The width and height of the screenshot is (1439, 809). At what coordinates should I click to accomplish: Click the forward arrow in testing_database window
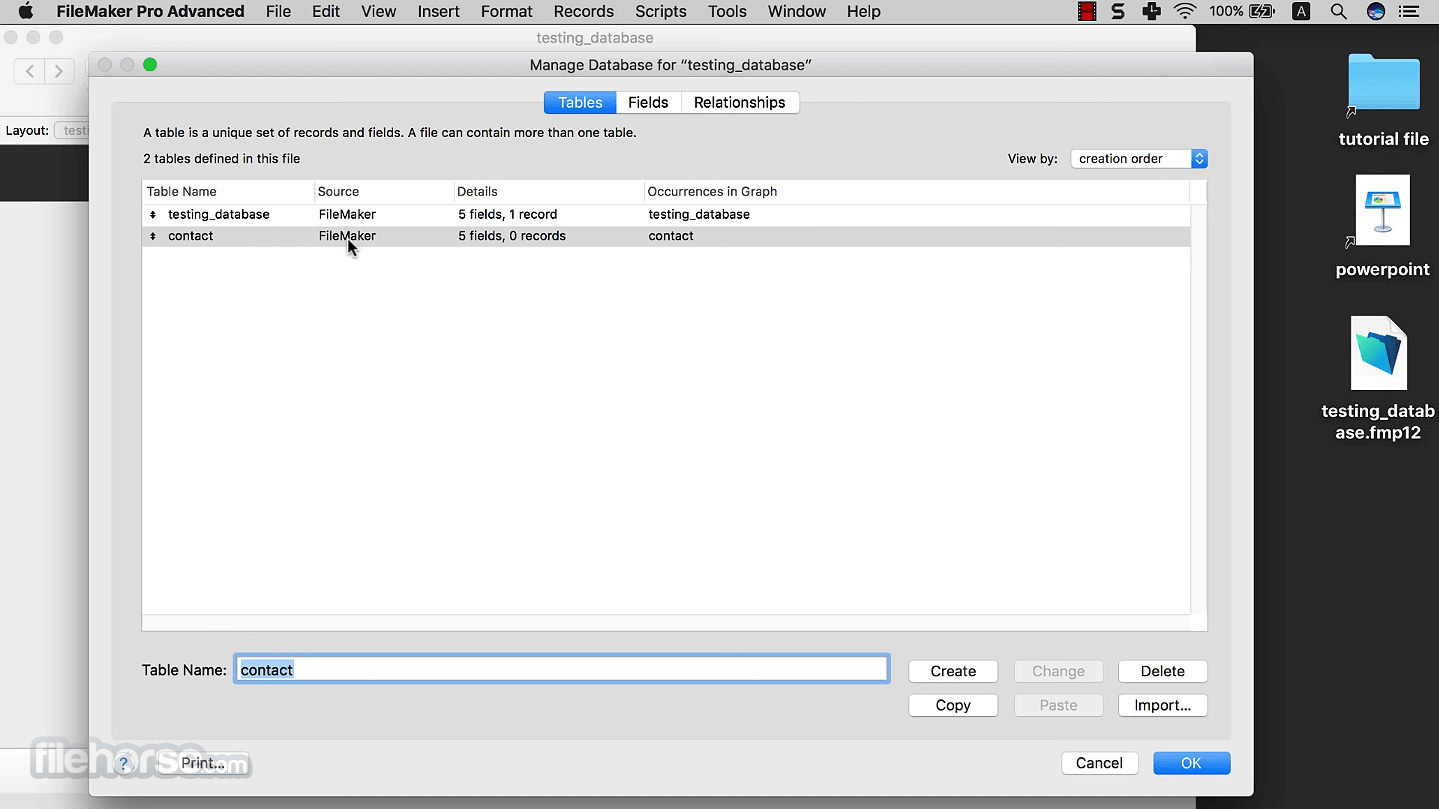coord(59,71)
